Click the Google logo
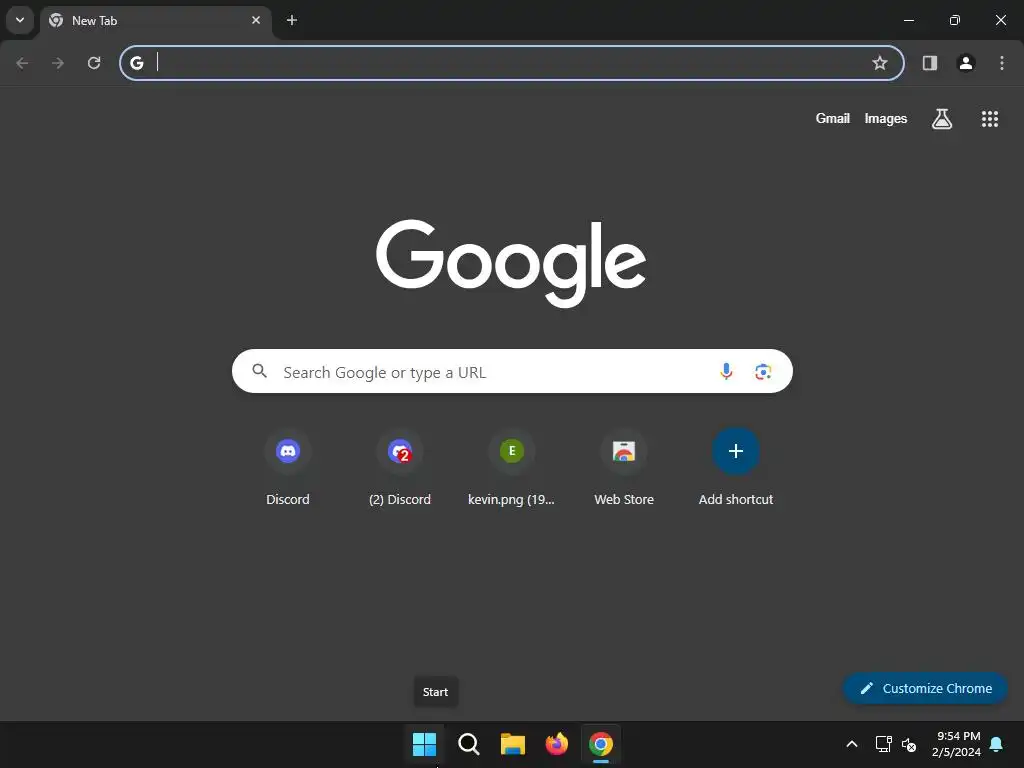This screenshot has height=768, width=1024. click(511, 263)
